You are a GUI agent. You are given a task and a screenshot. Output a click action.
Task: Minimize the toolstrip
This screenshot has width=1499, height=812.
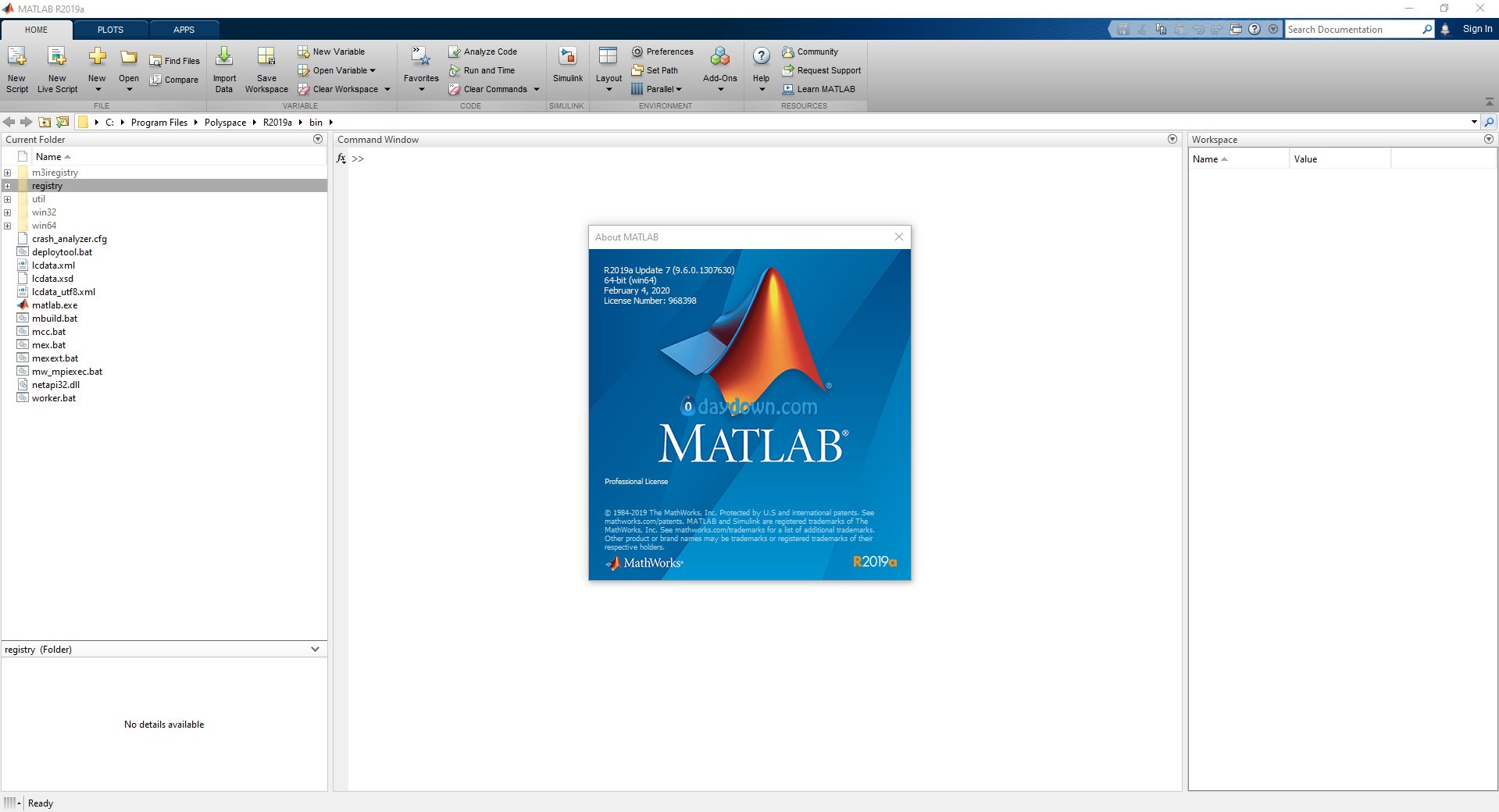pyautogui.click(x=1489, y=103)
